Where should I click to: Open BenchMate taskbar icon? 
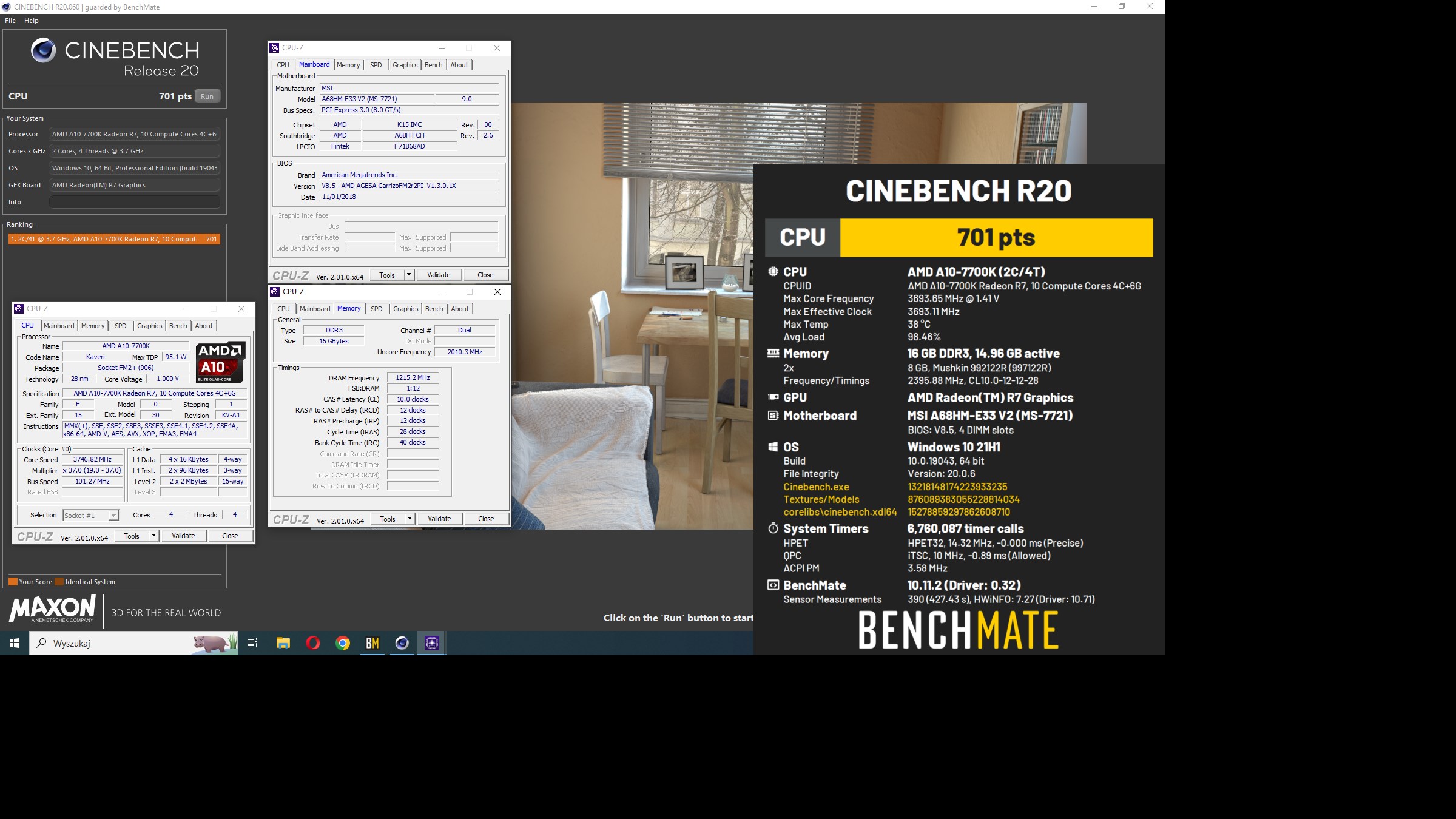(x=372, y=643)
